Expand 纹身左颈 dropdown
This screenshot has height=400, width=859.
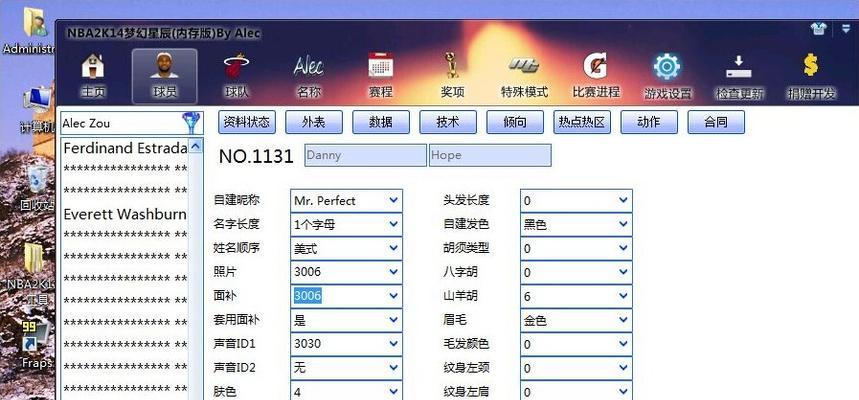(623, 368)
